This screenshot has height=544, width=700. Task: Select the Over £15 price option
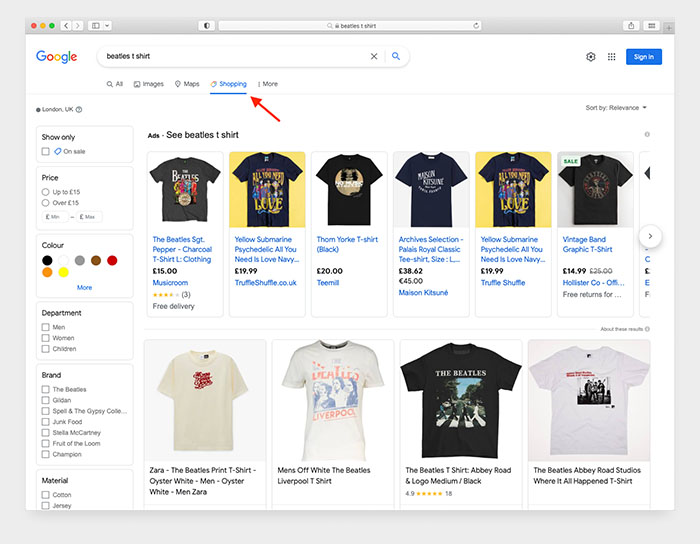[x=45, y=203]
